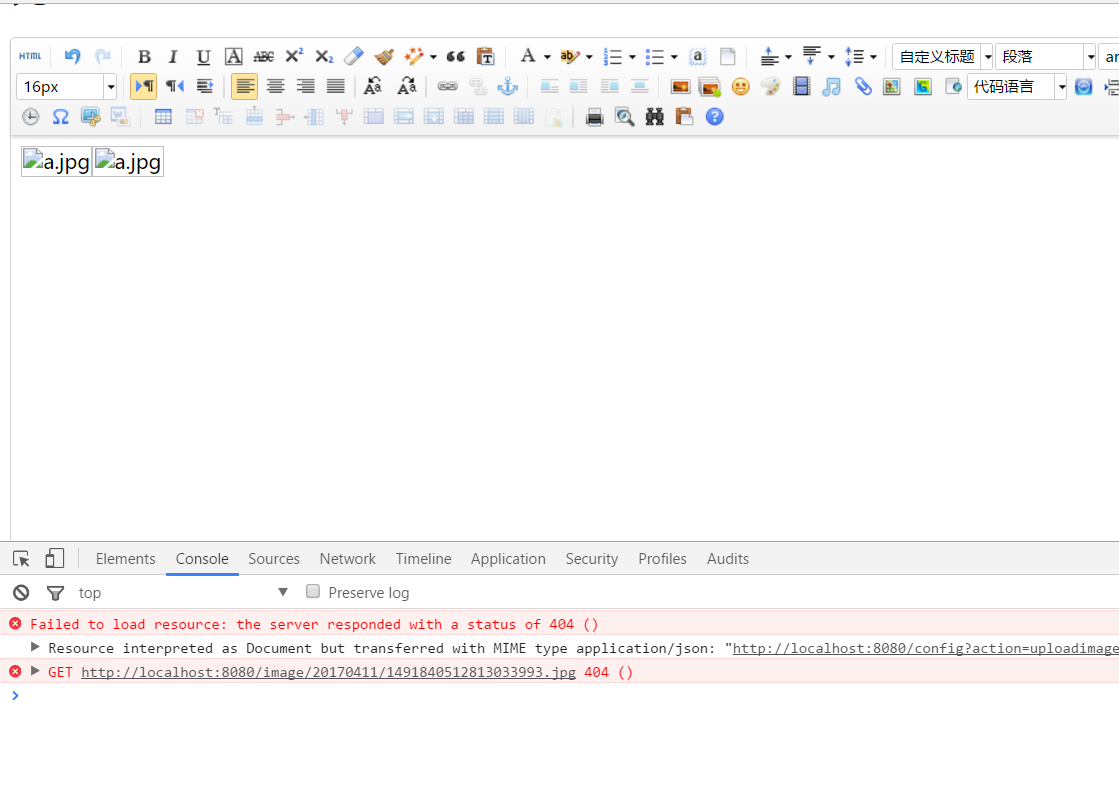Image resolution: width=1119 pixels, height=791 pixels.
Task: Align text to the left
Action: tap(245, 86)
